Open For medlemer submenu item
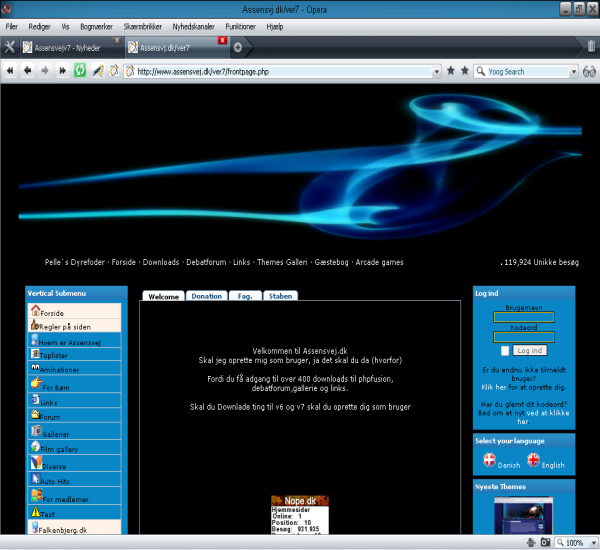This screenshot has width=600, height=550. pyautogui.click(x=75, y=496)
